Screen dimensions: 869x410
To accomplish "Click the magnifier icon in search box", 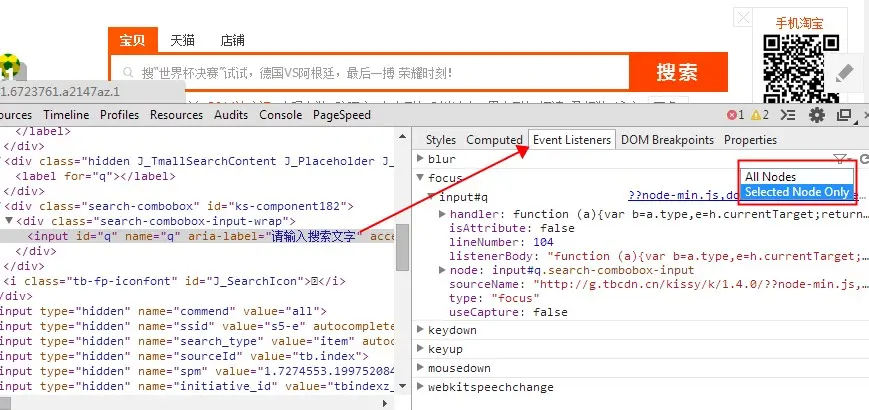I will click(x=128, y=73).
